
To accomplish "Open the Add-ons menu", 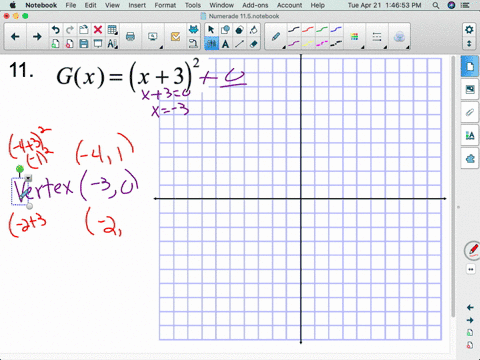I will tap(255, 5).
